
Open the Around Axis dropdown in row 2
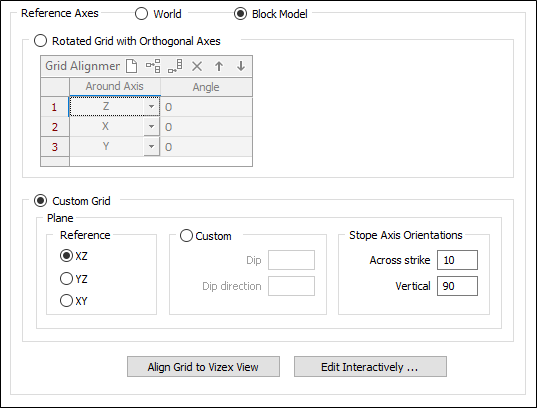pyautogui.click(x=151, y=127)
